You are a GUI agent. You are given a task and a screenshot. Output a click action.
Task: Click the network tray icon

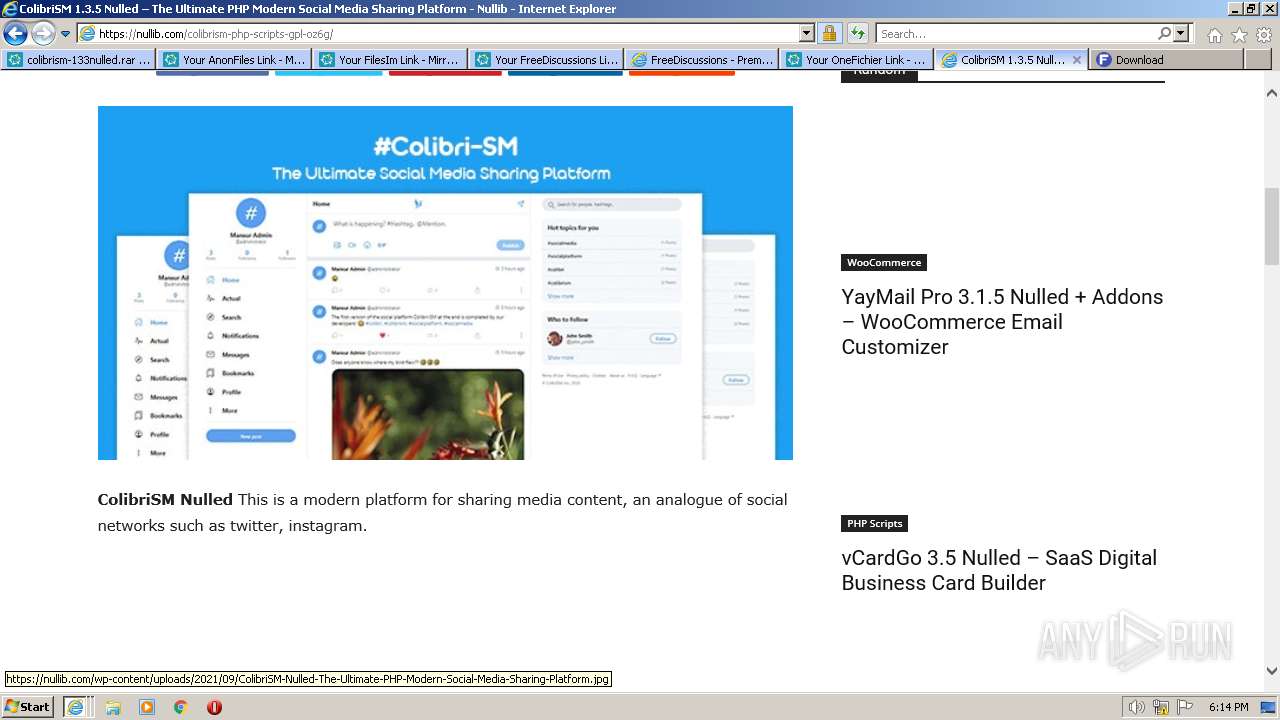[x=1161, y=707]
